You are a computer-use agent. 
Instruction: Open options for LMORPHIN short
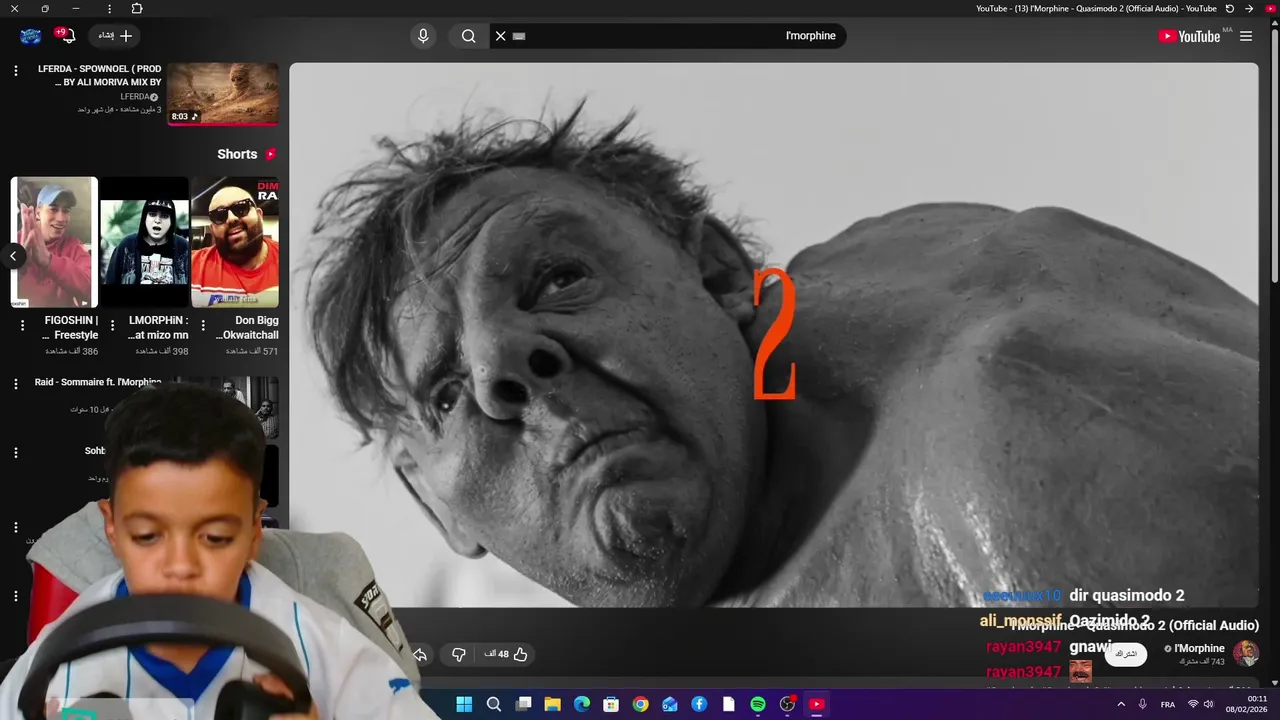(x=112, y=325)
